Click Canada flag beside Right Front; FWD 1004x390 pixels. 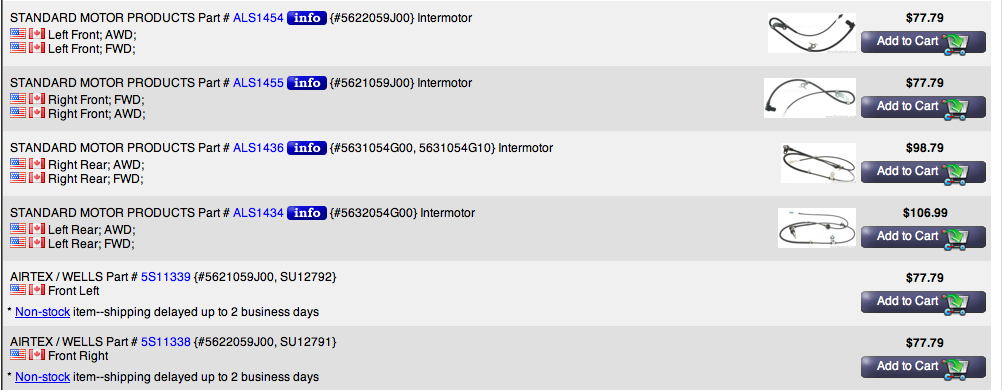tap(37, 99)
